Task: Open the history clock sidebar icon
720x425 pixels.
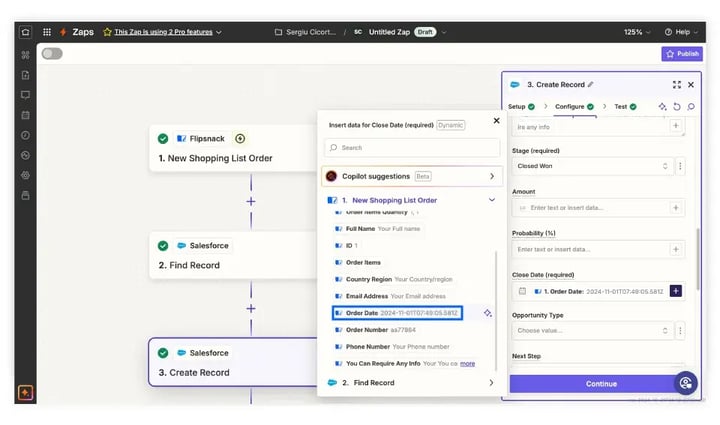Action: 25,135
